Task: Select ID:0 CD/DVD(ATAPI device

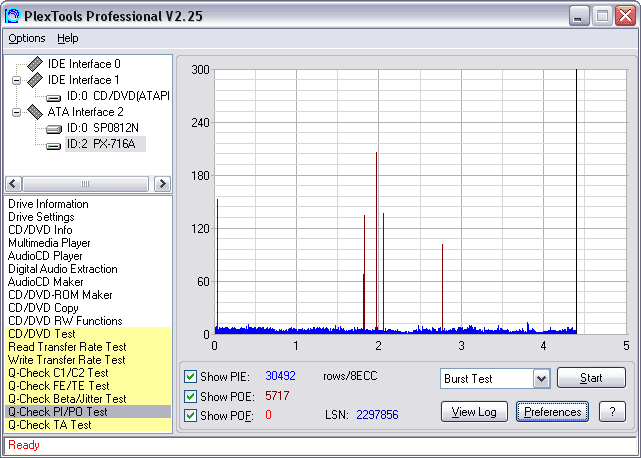Action: 118,96
